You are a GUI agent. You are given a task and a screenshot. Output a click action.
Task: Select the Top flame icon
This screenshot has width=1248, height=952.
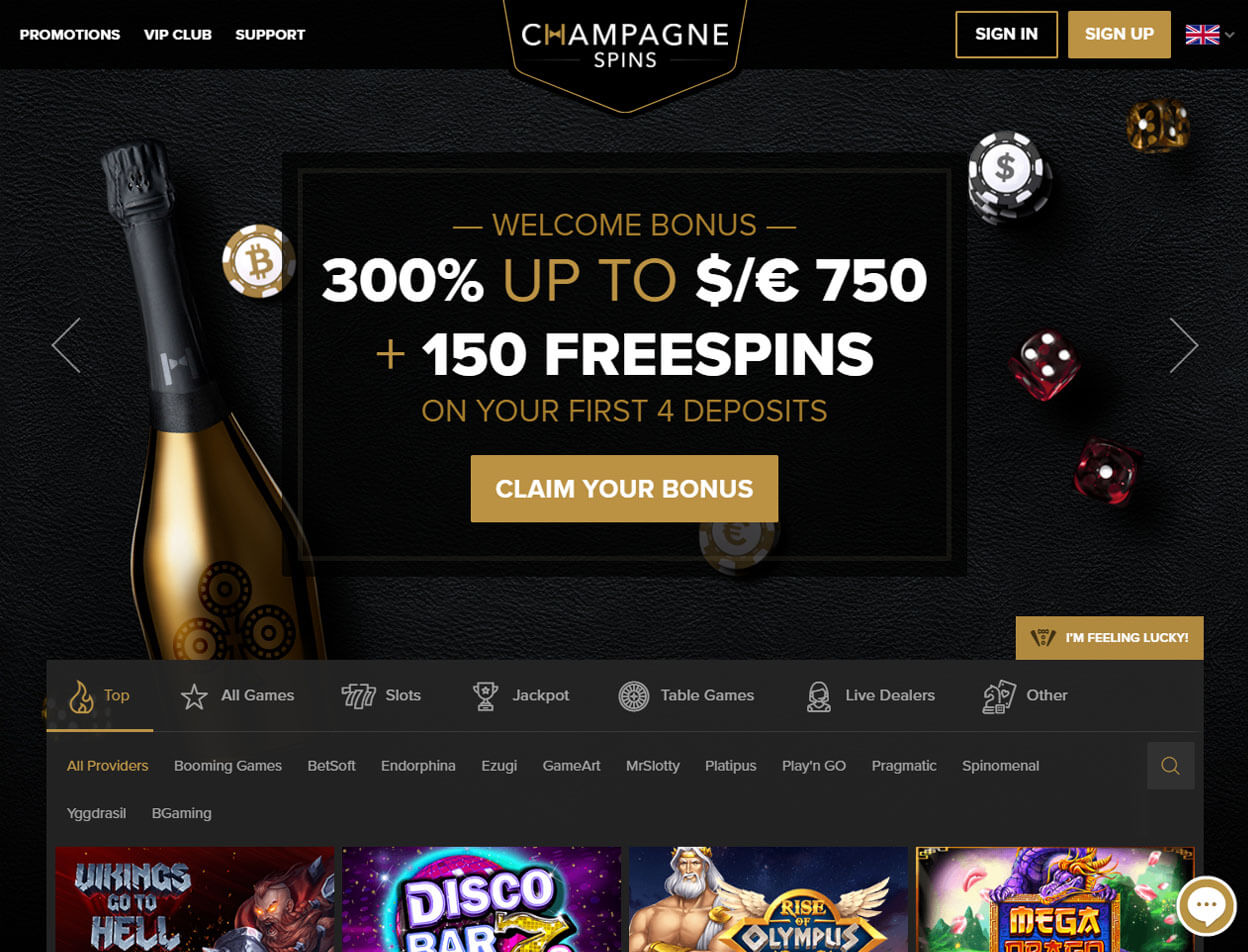click(81, 696)
